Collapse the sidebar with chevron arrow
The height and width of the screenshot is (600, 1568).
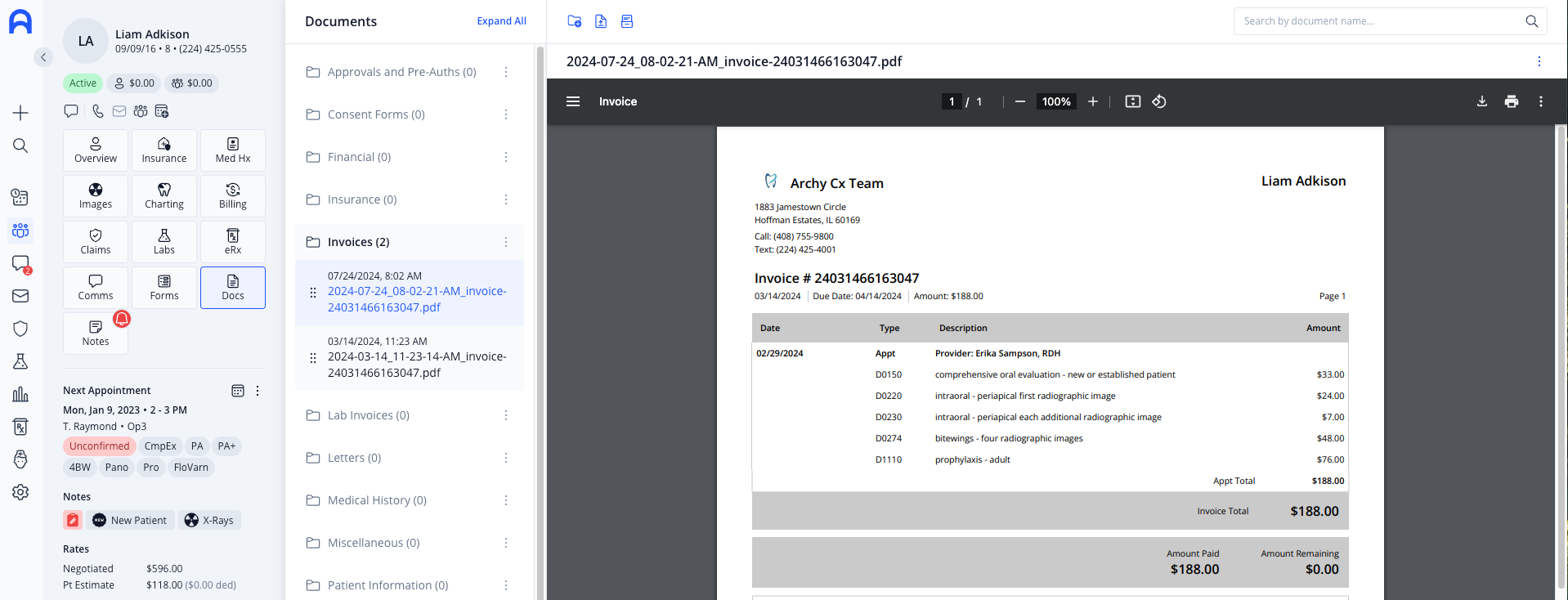43,57
